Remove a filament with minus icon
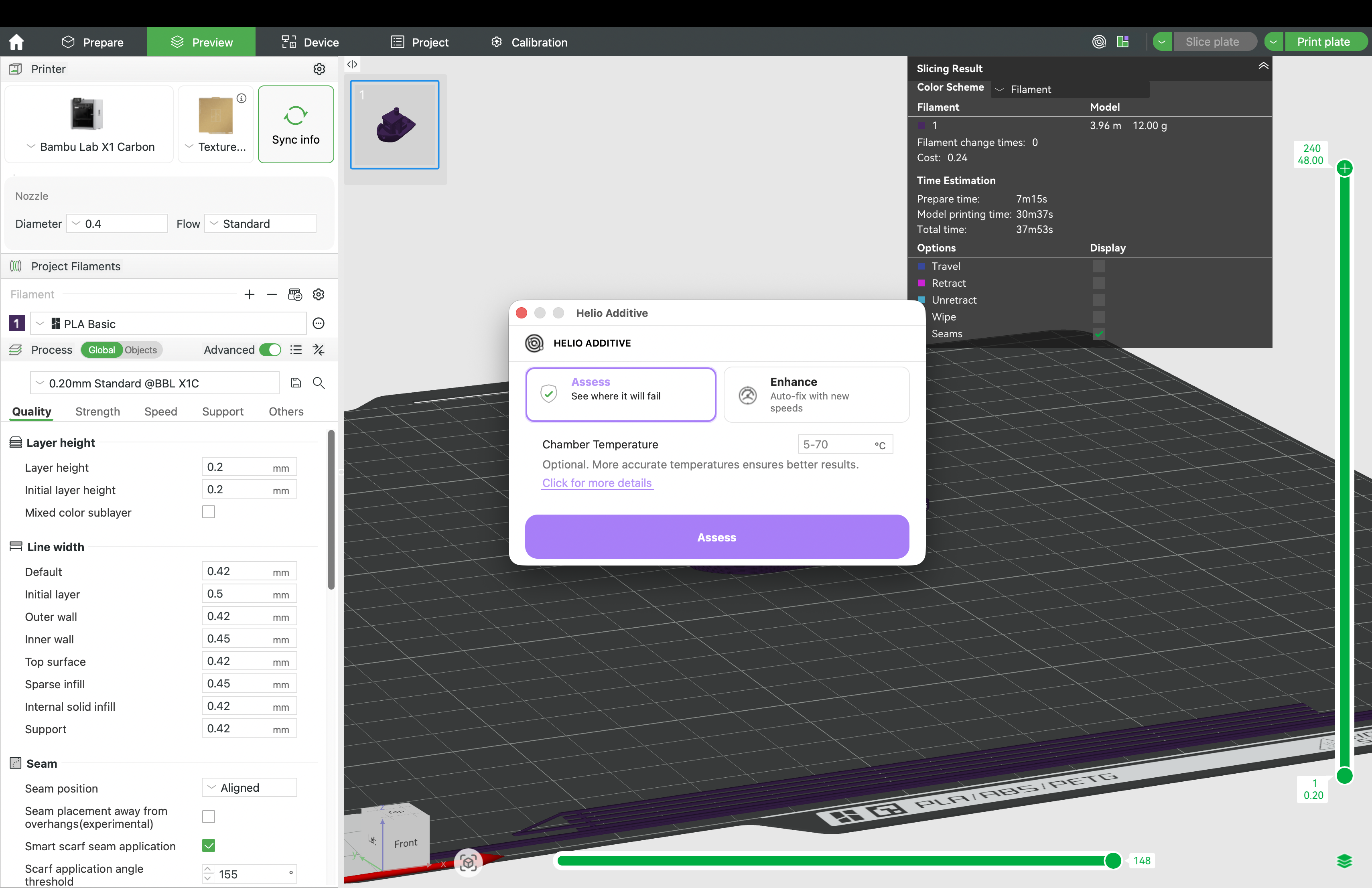 point(272,294)
